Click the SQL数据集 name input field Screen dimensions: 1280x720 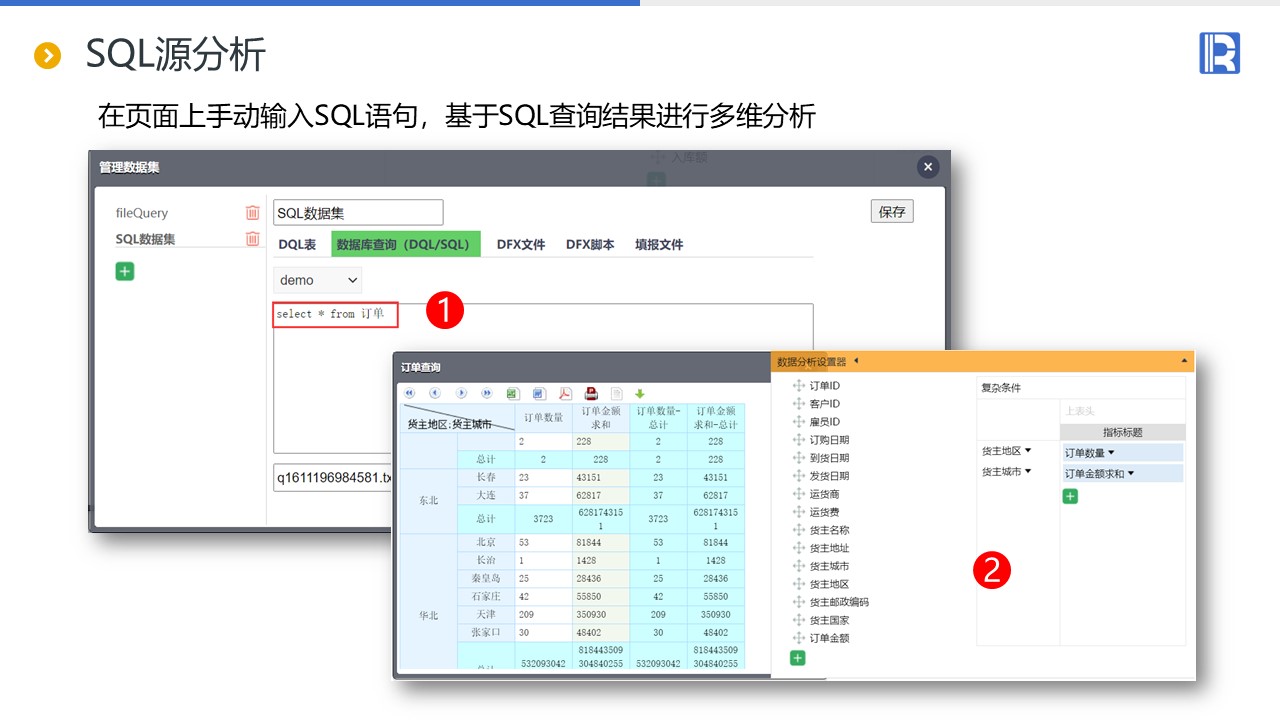click(x=357, y=213)
